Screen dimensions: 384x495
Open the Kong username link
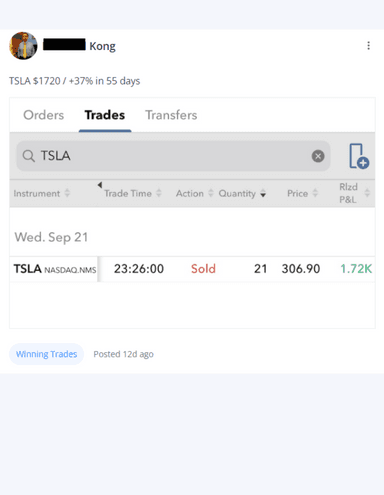102,46
